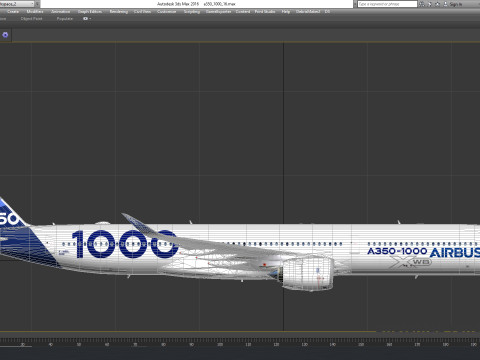Click the engine nacelle in the viewport

[307, 273]
